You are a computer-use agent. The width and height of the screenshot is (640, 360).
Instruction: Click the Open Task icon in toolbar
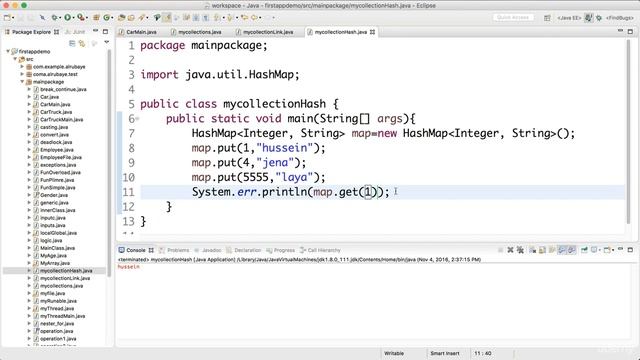click(x=131, y=18)
